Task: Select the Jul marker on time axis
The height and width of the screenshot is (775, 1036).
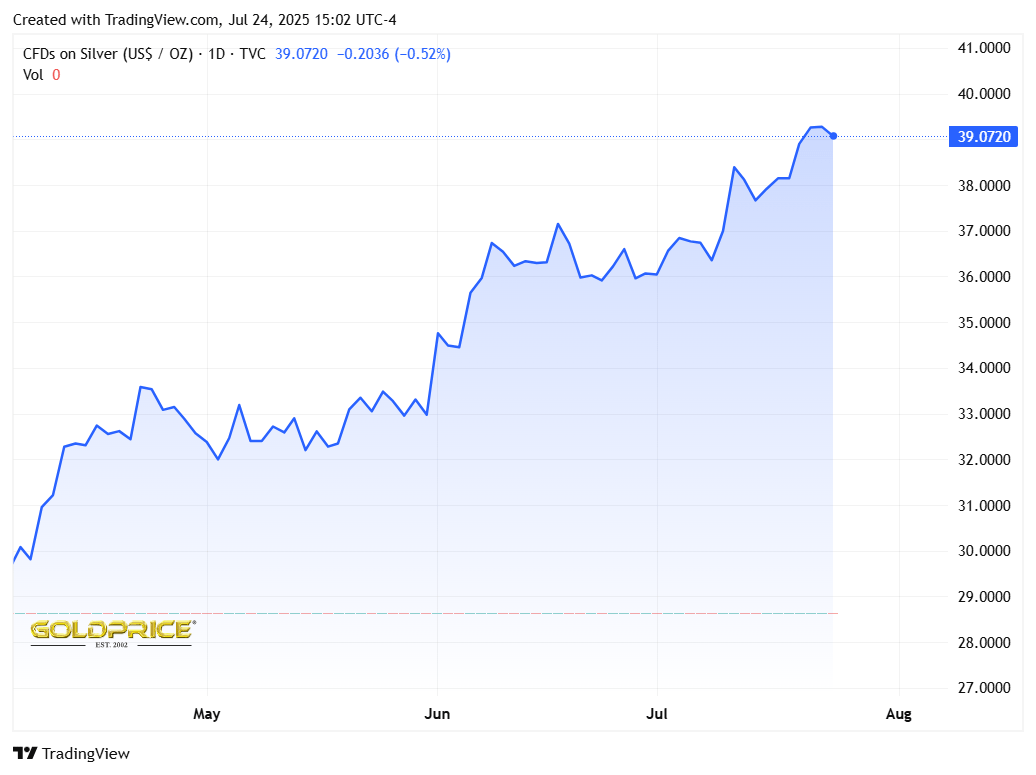Action: point(657,714)
